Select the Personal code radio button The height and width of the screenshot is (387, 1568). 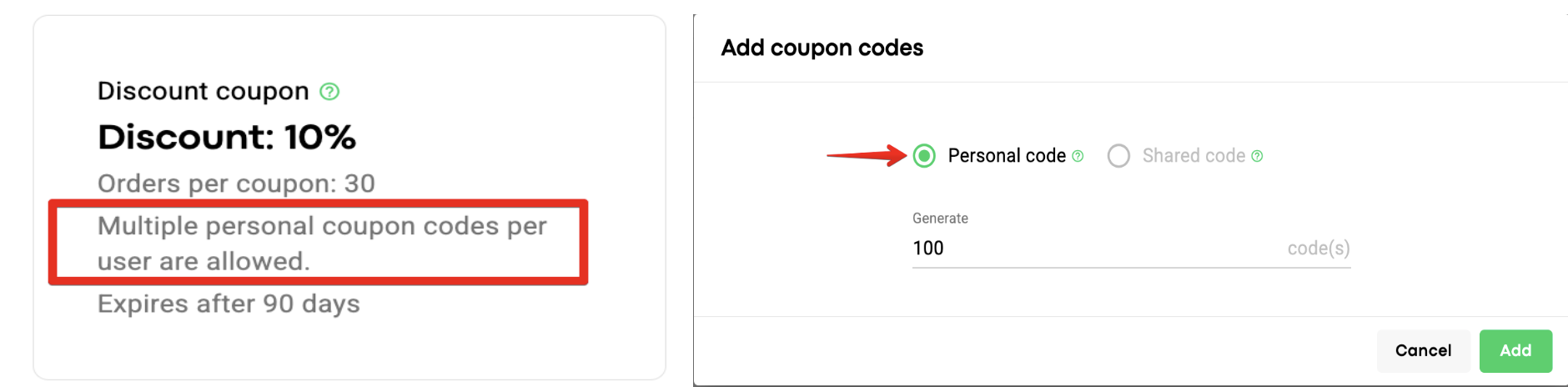(x=924, y=156)
